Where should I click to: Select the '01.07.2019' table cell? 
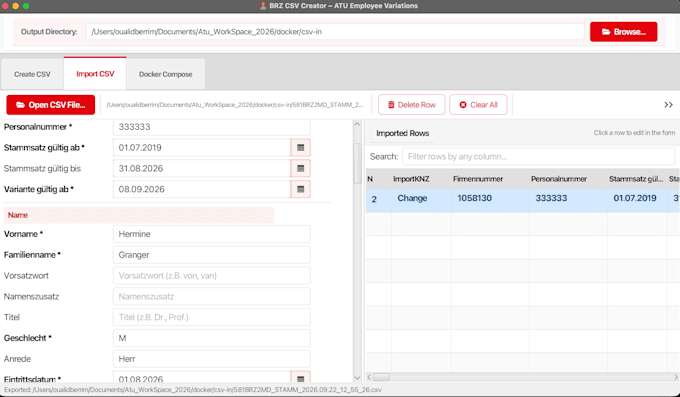click(637, 199)
